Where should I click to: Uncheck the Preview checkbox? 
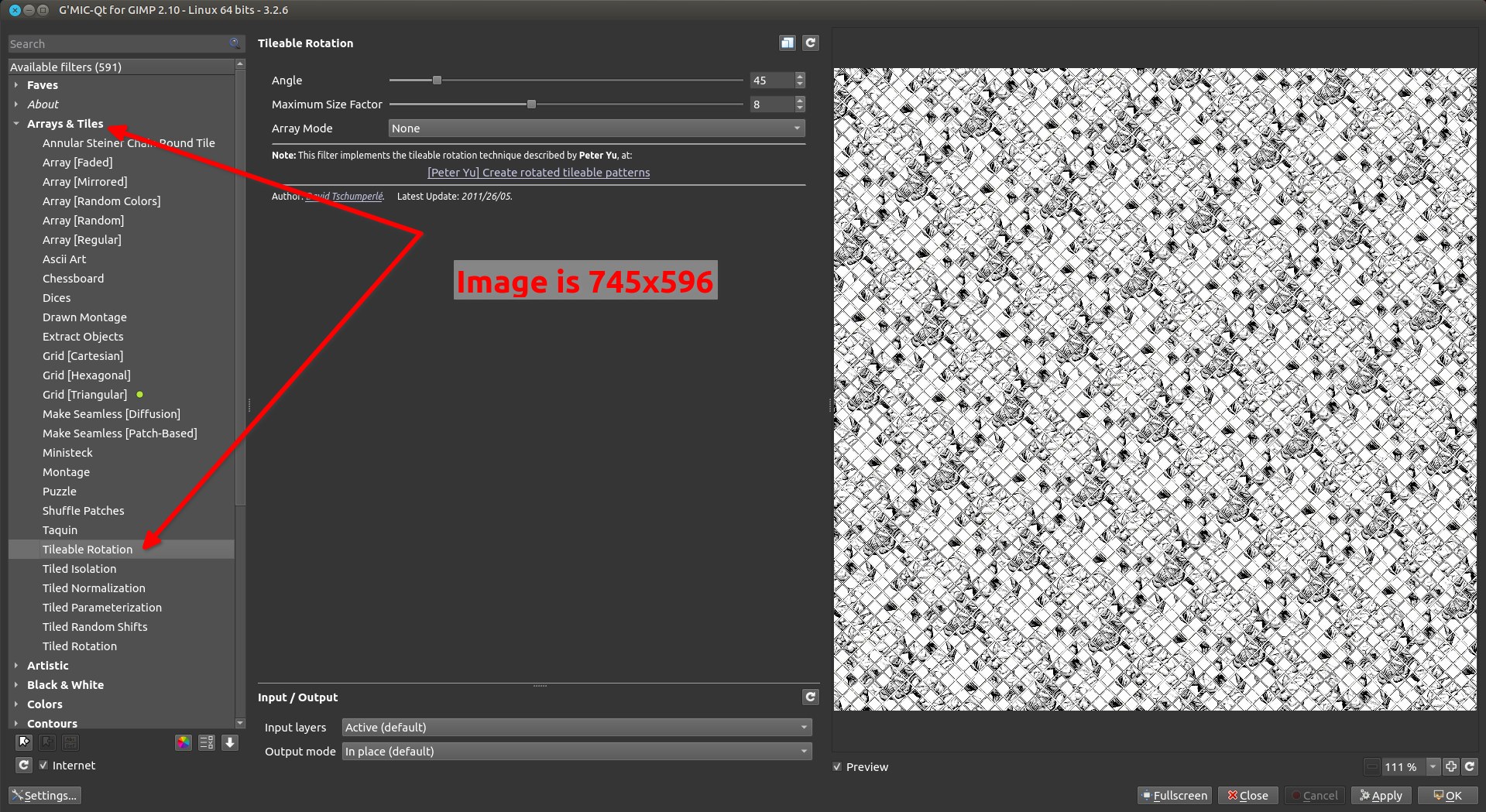tap(837, 766)
